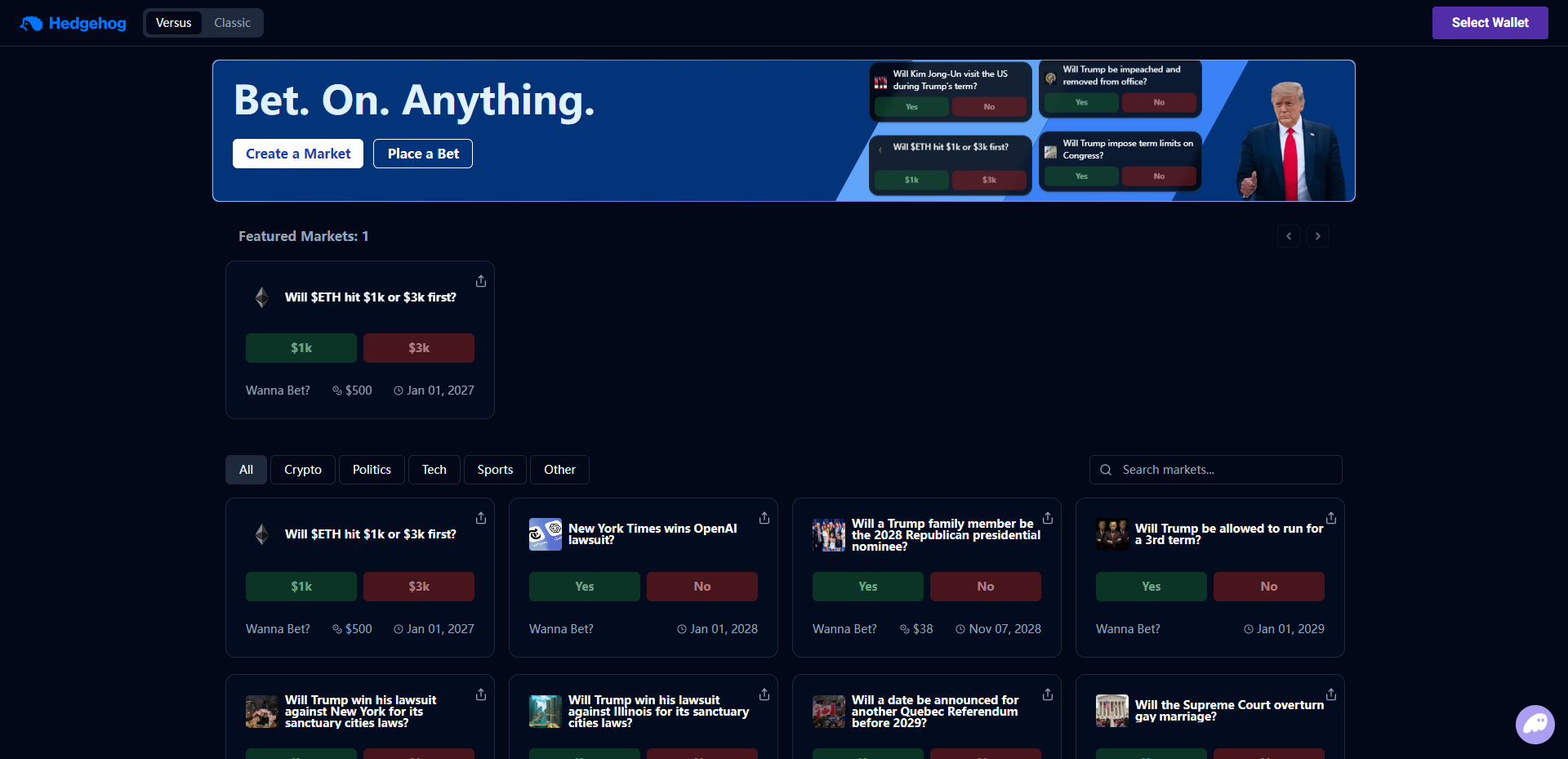Share the Trump family nominee market
This screenshot has height=759, width=1568.
pyautogui.click(x=1048, y=518)
